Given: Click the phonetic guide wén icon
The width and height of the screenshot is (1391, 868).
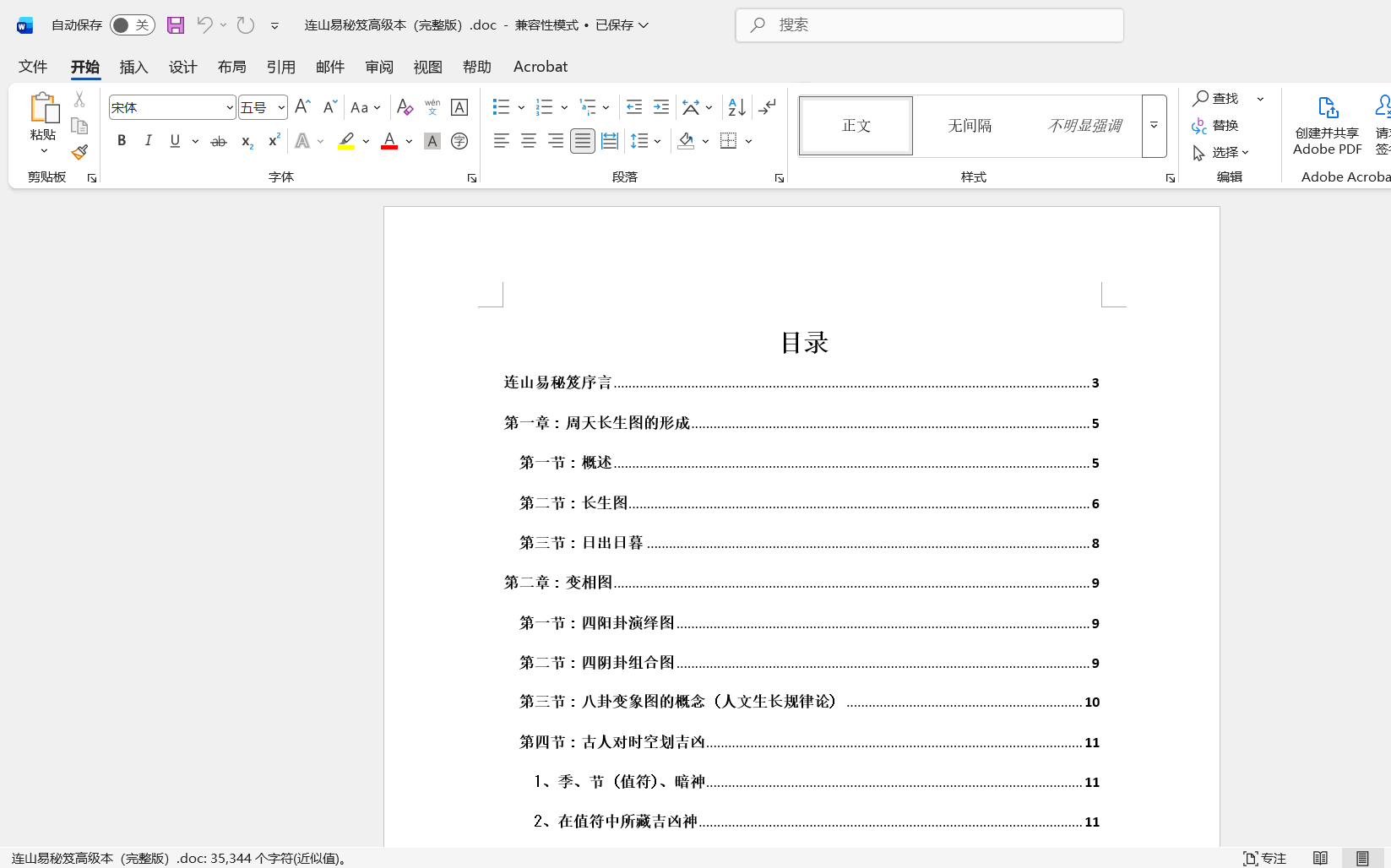Looking at the screenshot, I should pos(432,107).
